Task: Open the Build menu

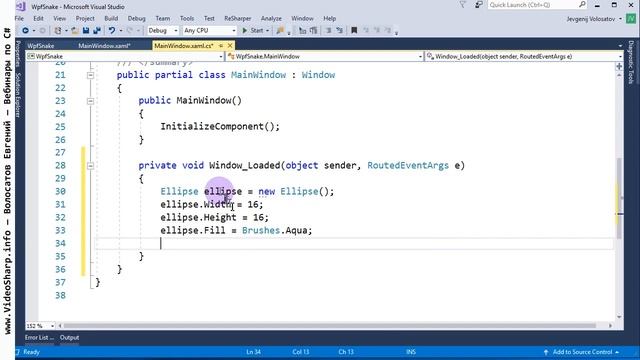Action: pos(111,18)
